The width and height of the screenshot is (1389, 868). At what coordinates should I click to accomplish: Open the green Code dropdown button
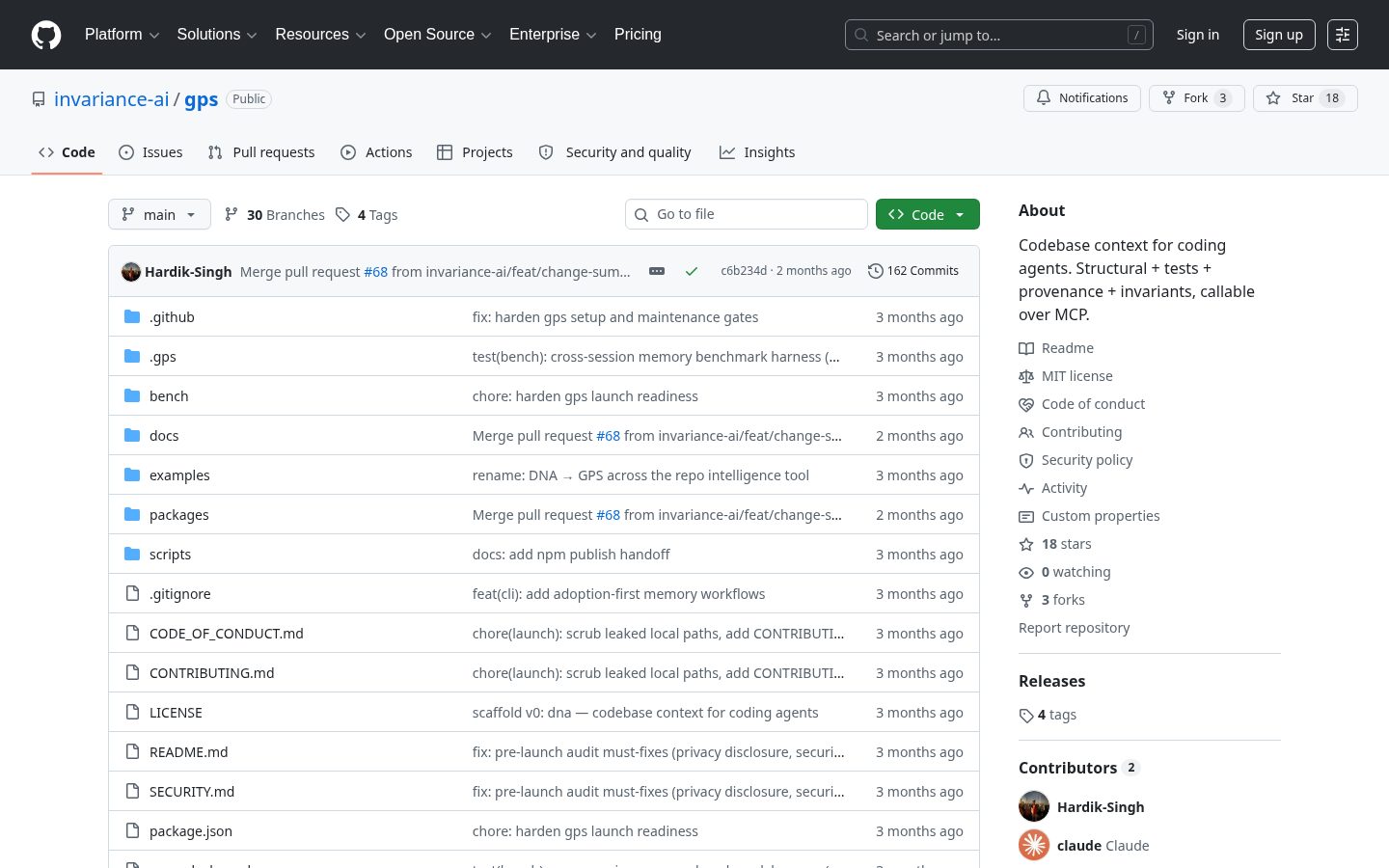tap(928, 214)
